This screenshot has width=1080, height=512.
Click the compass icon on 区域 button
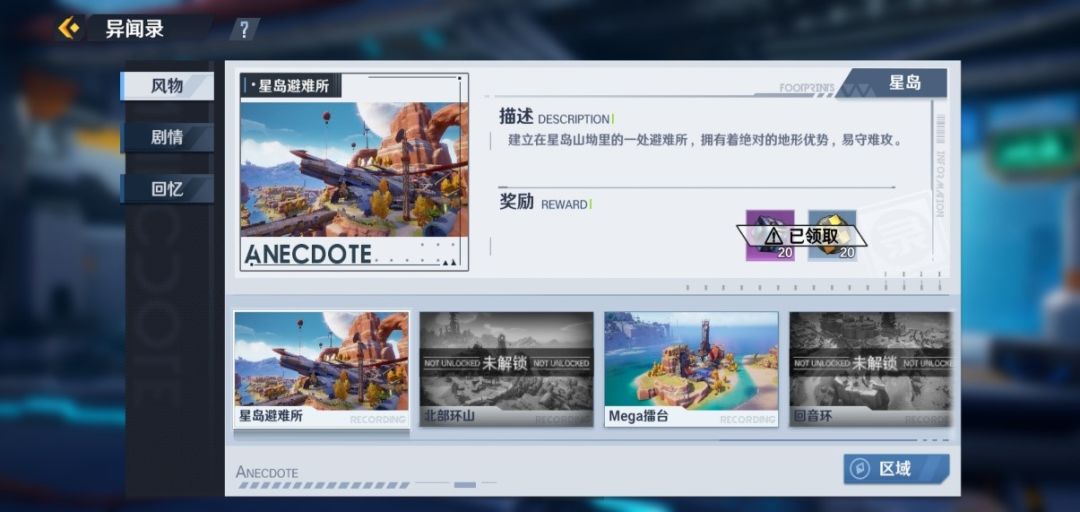859,469
